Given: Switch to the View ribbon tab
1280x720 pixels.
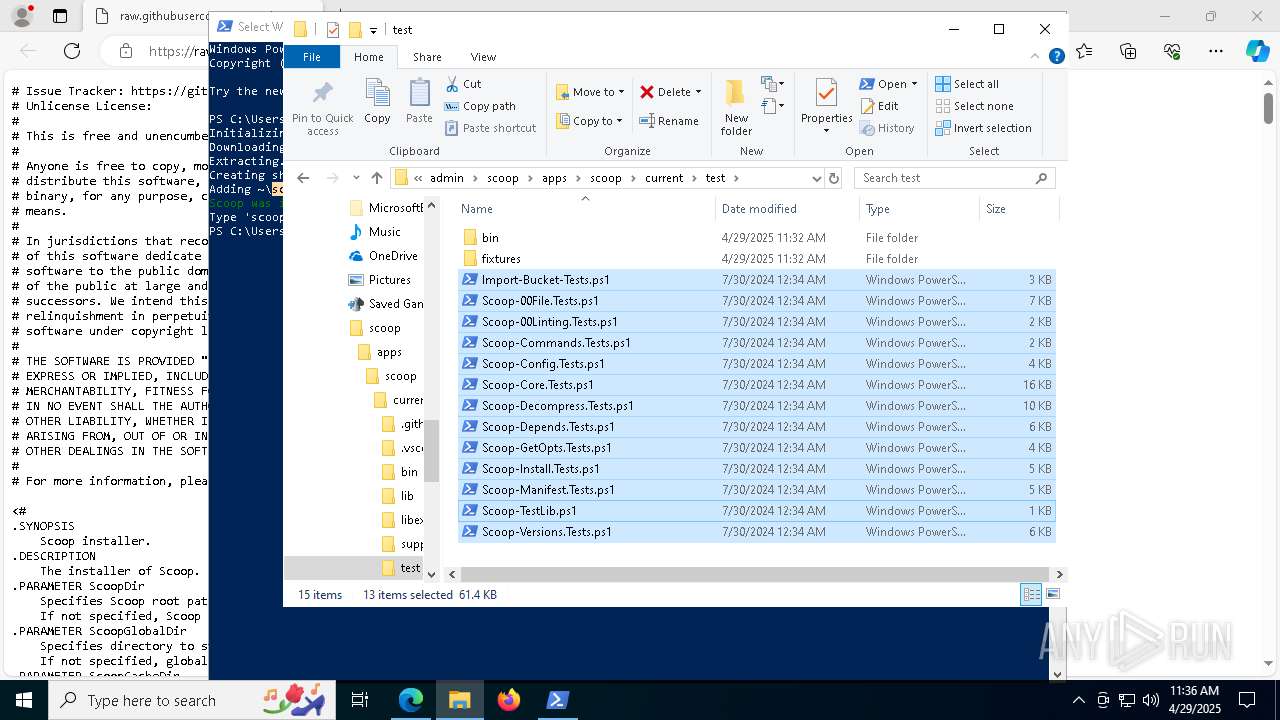Looking at the screenshot, I should (483, 57).
